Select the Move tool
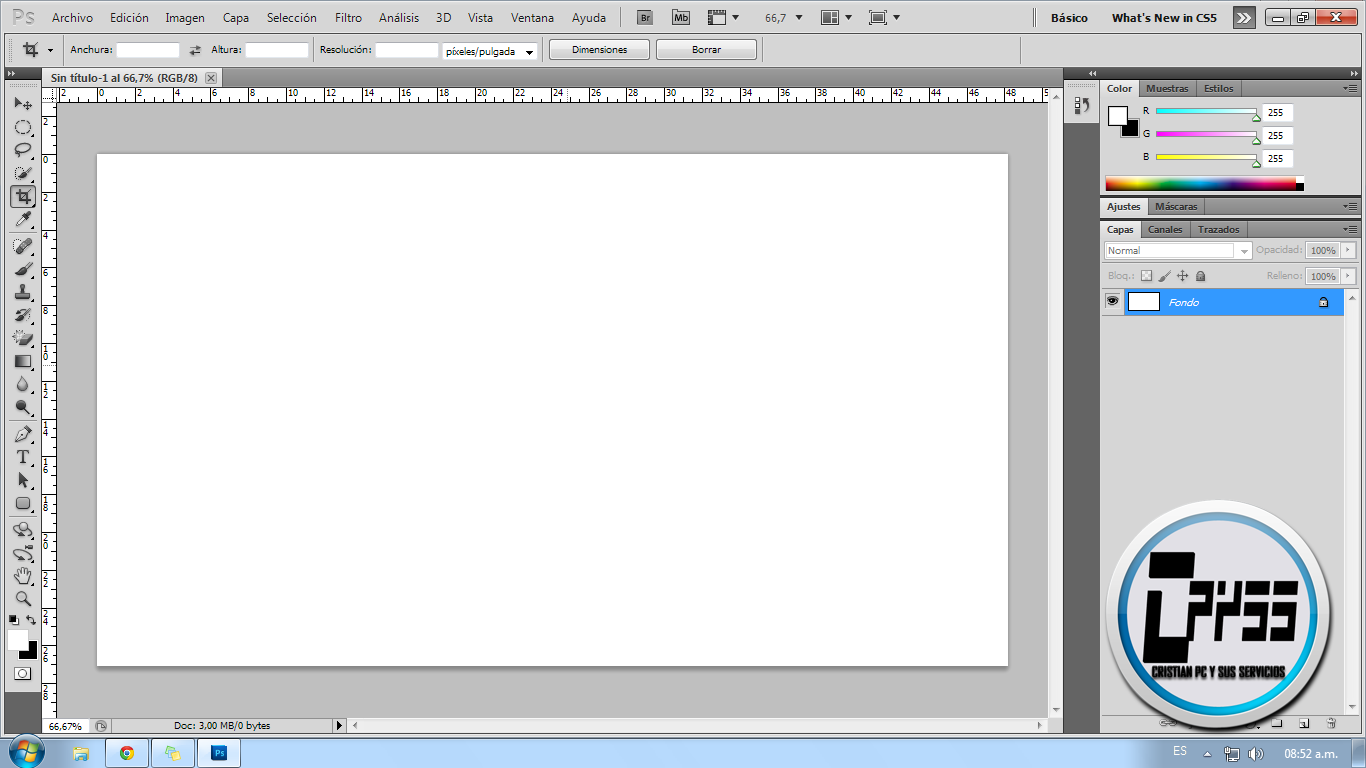This screenshot has height=768, width=1366. pyautogui.click(x=22, y=104)
